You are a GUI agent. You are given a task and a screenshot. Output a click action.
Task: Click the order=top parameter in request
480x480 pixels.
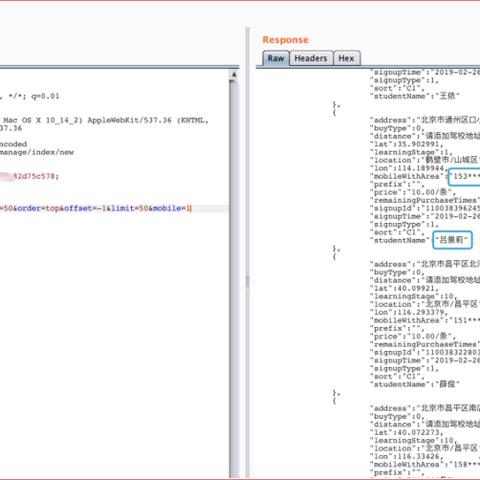pos(38,208)
